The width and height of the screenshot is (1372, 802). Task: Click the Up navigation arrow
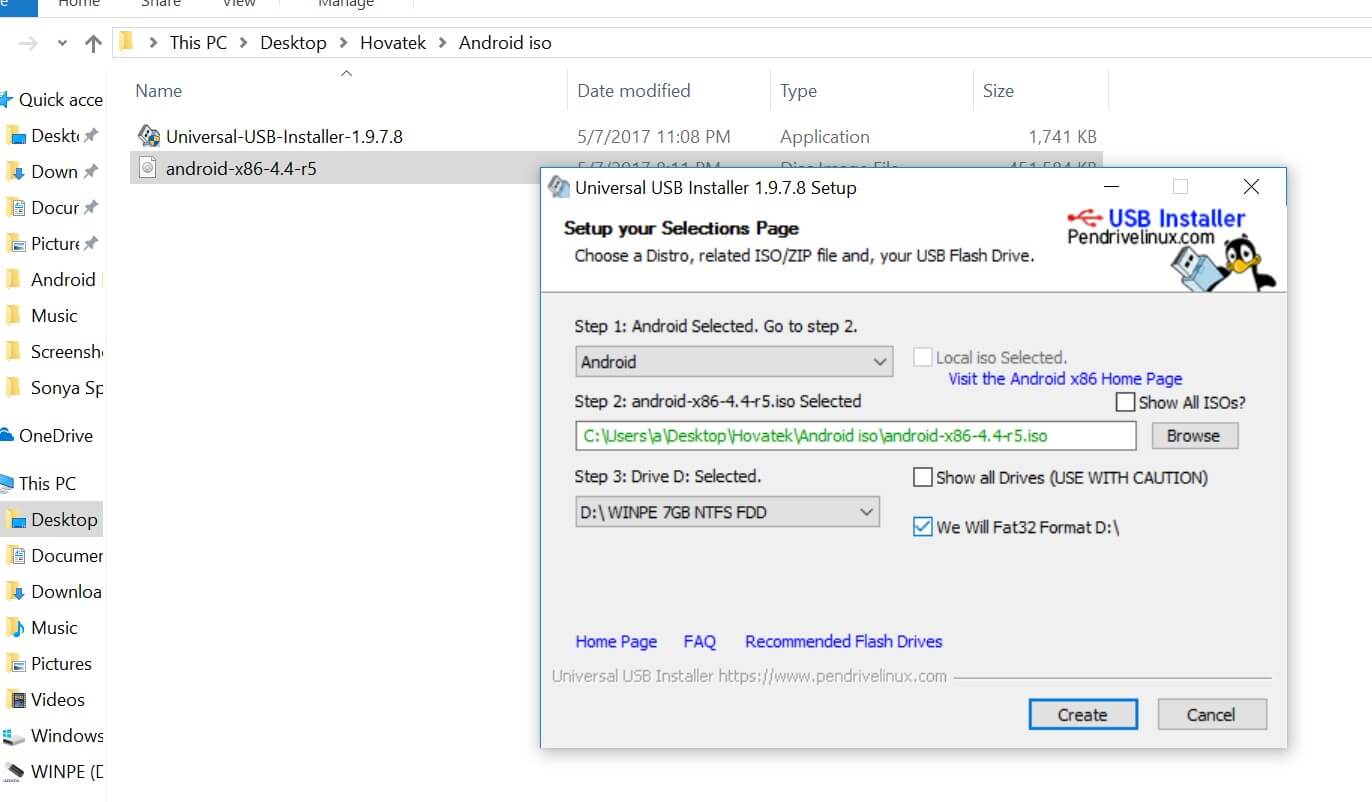pos(93,42)
